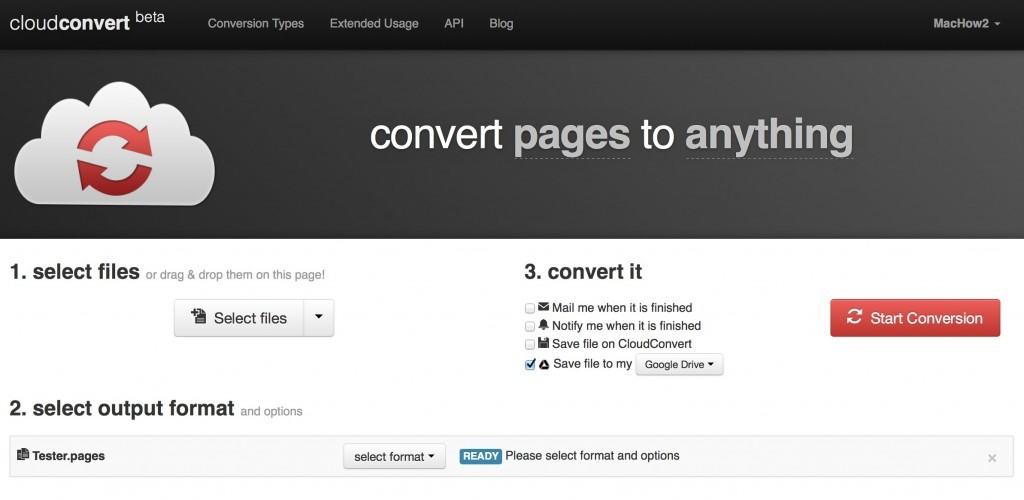Open the Conversion Types menu item

point(255,23)
